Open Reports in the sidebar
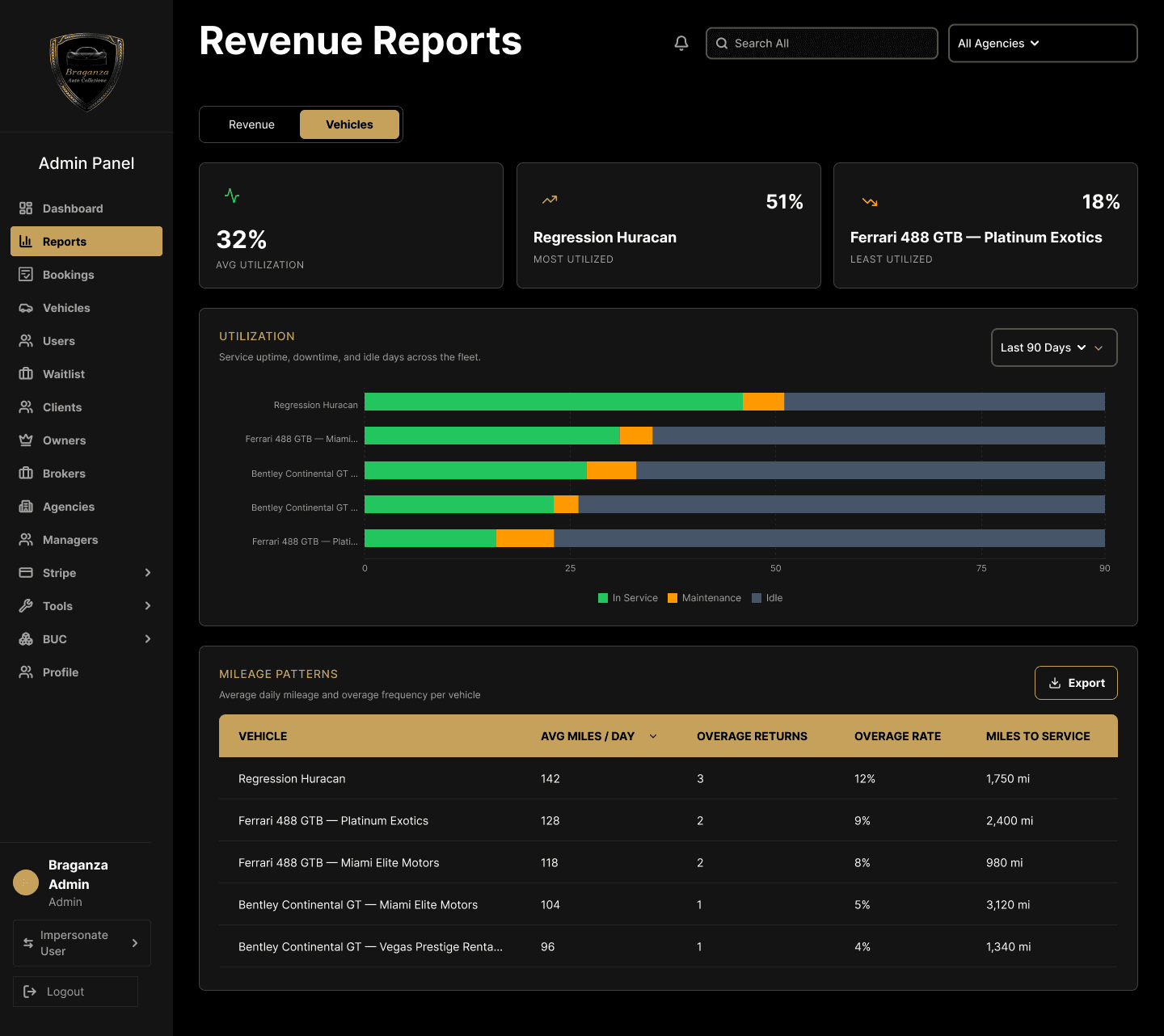1164x1036 pixels. pyautogui.click(x=86, y=242)
